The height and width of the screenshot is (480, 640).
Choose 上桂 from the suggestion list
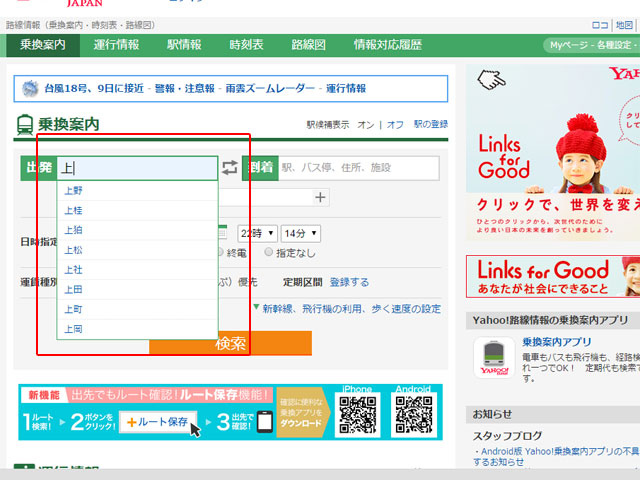coord(137,211)
